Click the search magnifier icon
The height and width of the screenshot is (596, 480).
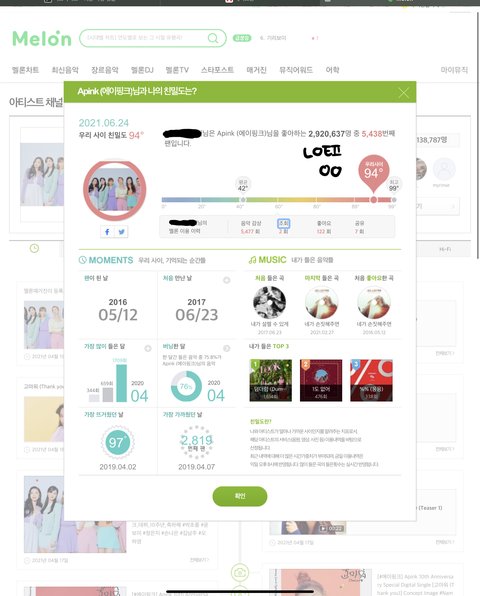[213, 38]
